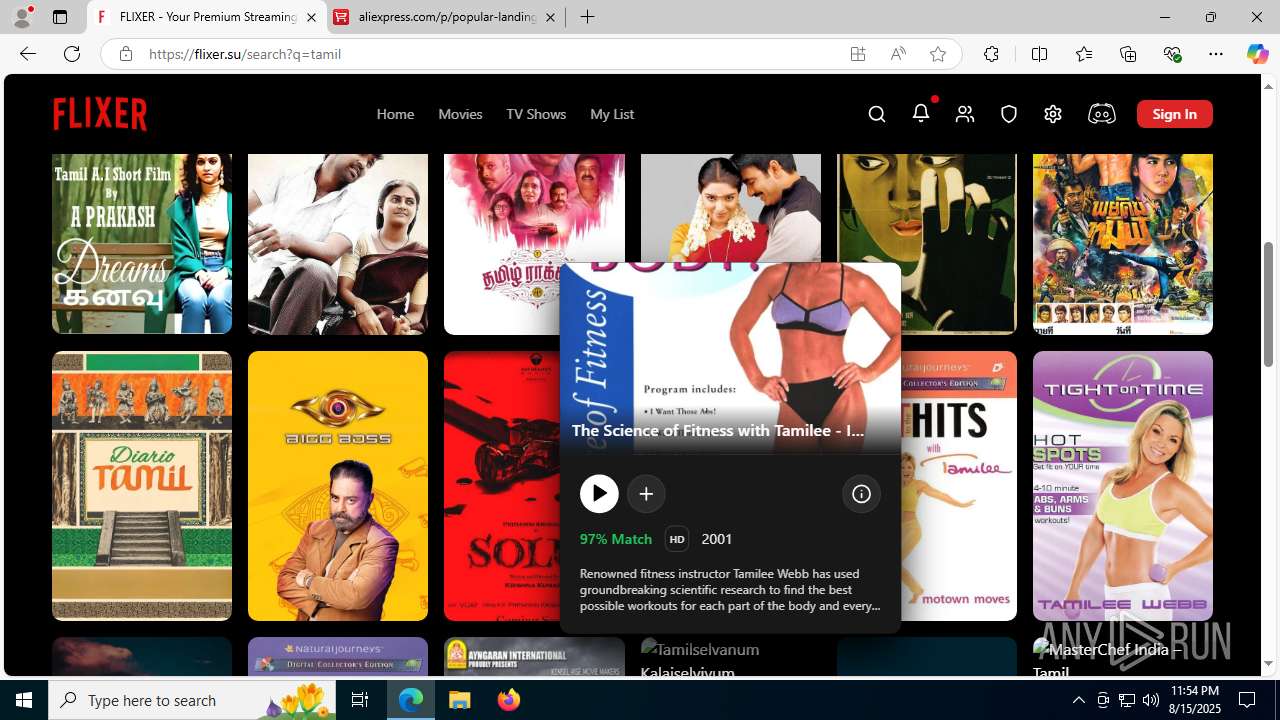
Task: Open the app available icon in address bar
Action: (x=858, y=54)
